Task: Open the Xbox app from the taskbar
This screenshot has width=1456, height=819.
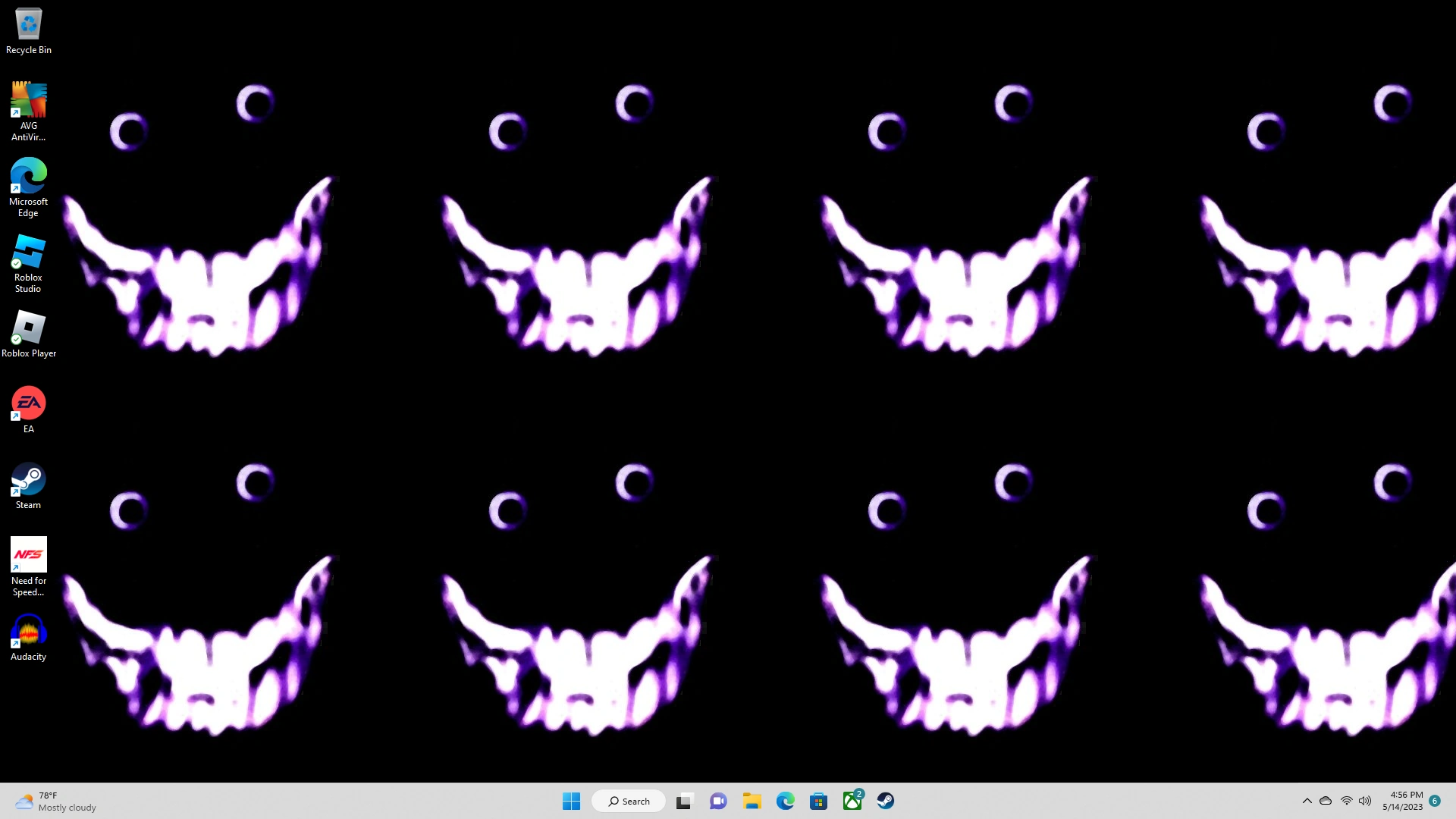Action: [x=852, y=801]
